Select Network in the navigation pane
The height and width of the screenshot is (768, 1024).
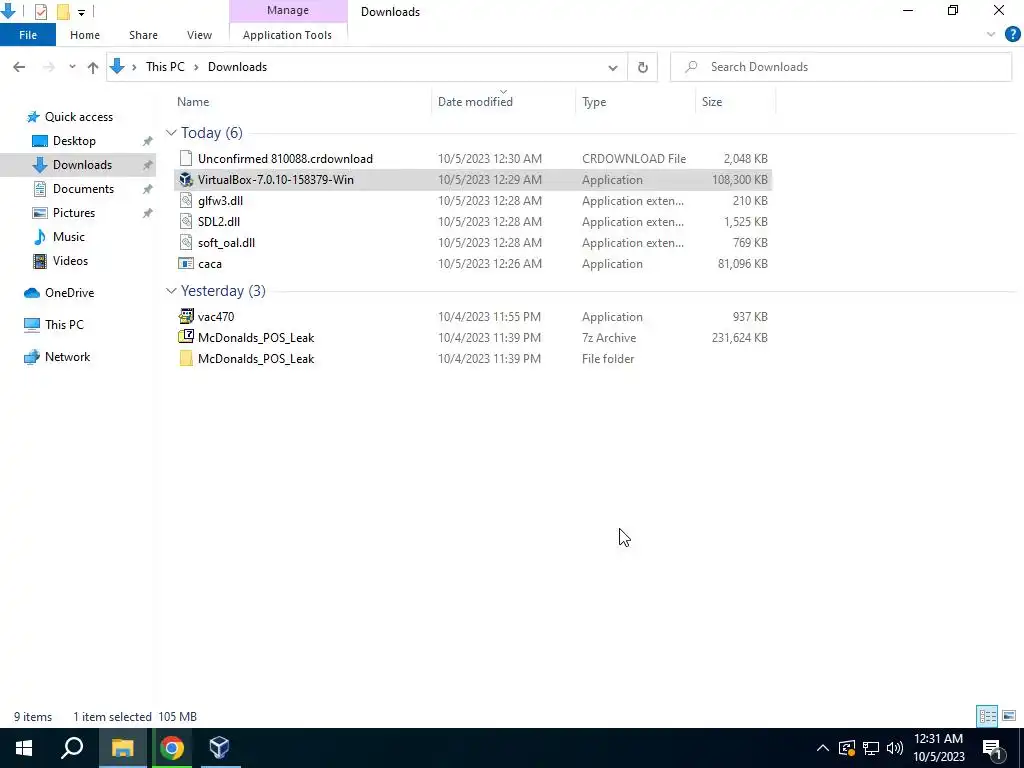pyautogui.click(x=67, y=357)
